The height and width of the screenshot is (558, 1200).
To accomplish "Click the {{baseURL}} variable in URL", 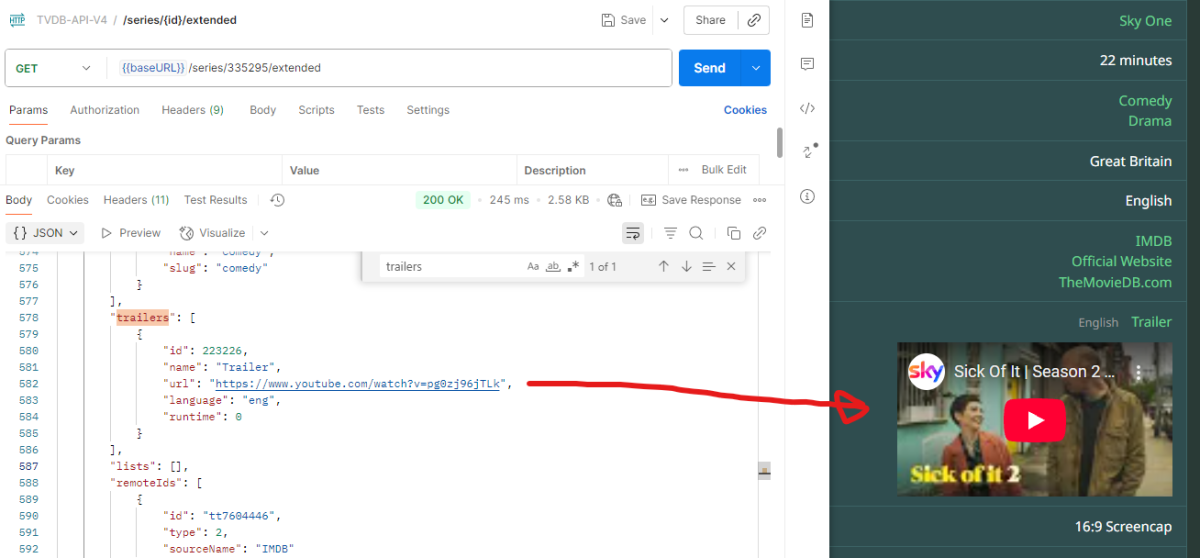I will click(153, 68).
